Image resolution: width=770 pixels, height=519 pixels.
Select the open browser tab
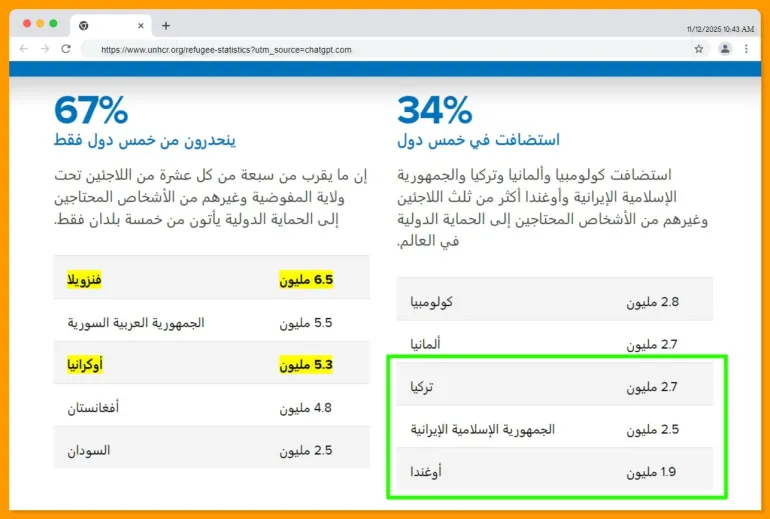[x=111, y=26]
